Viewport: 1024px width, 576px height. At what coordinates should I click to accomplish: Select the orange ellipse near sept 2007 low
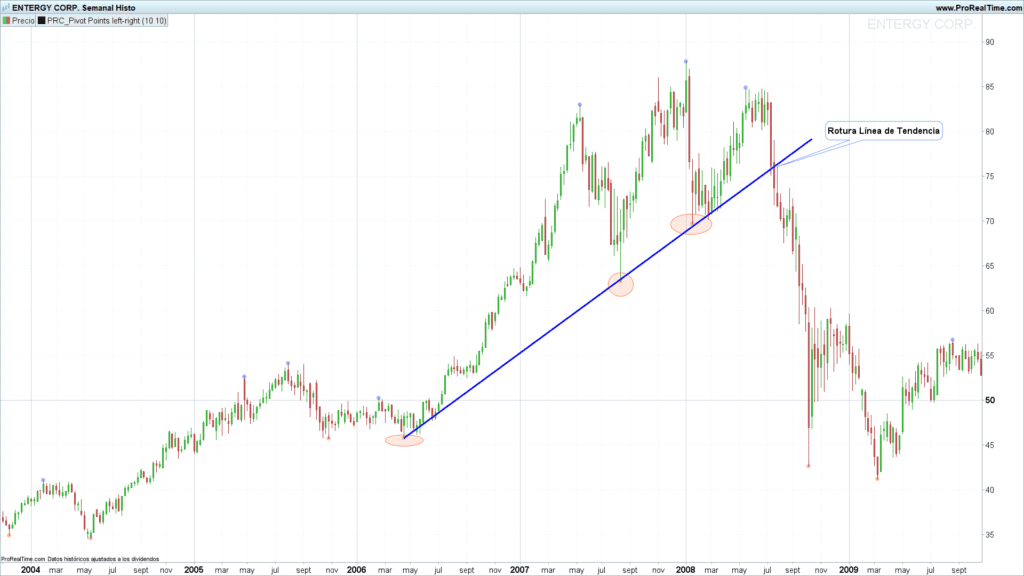(621, 285)
